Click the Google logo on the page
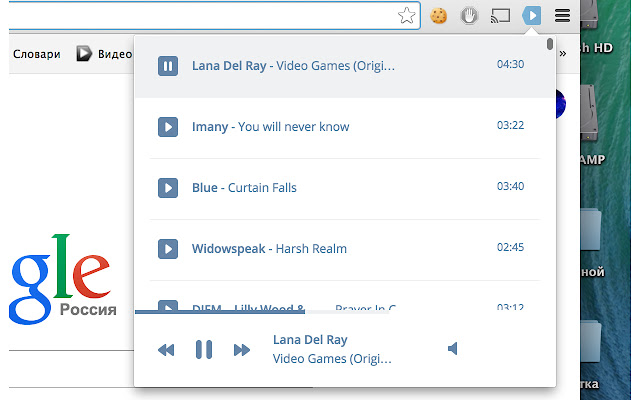The width and height of the screenshot is (640, 400). [61, 279]
